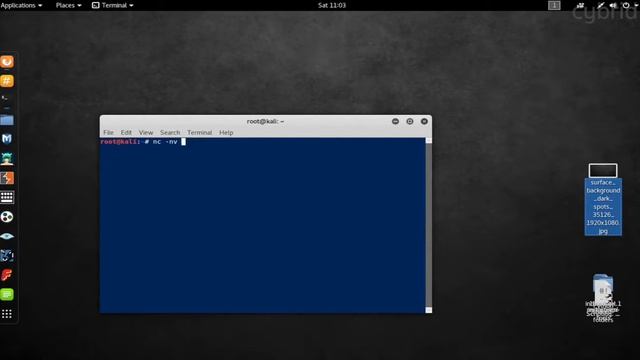Screen dimensions: 640x360
Task: Open the Sat 11:03 clock calendar
Action: 332,5
